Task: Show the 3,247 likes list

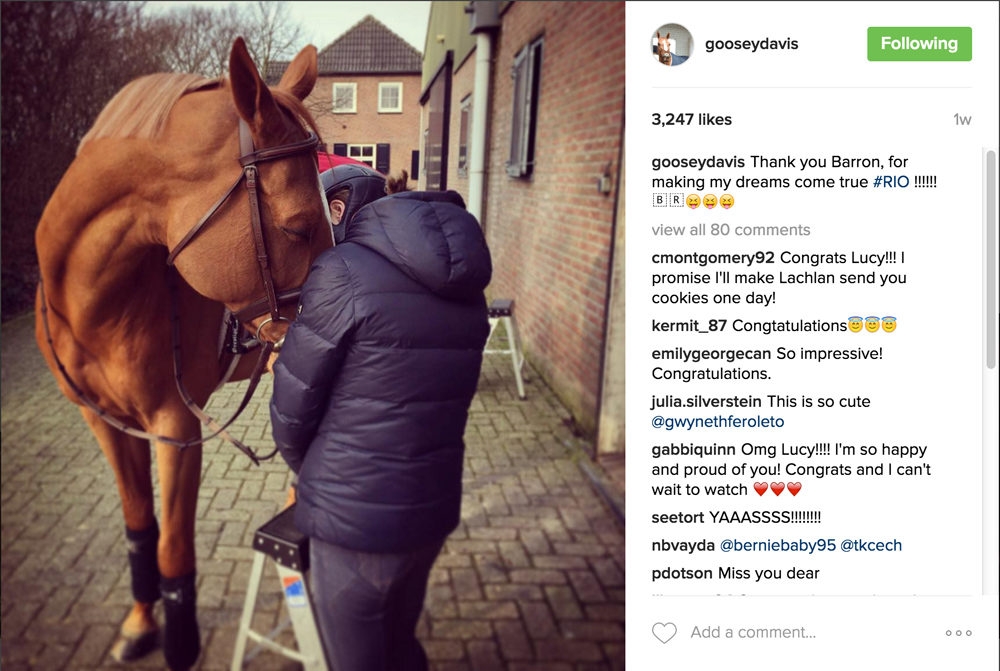Action: coord(691,119)
